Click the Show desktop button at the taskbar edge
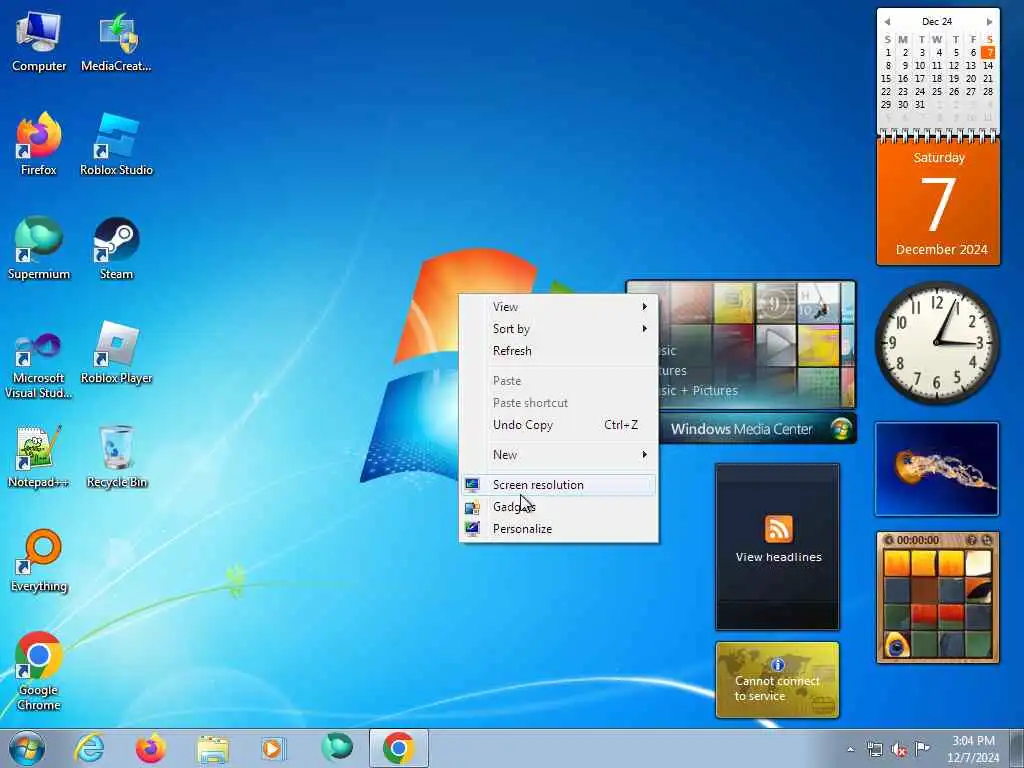The image size is (1024, 768). pyautogui.click(x=1017, y=748)
